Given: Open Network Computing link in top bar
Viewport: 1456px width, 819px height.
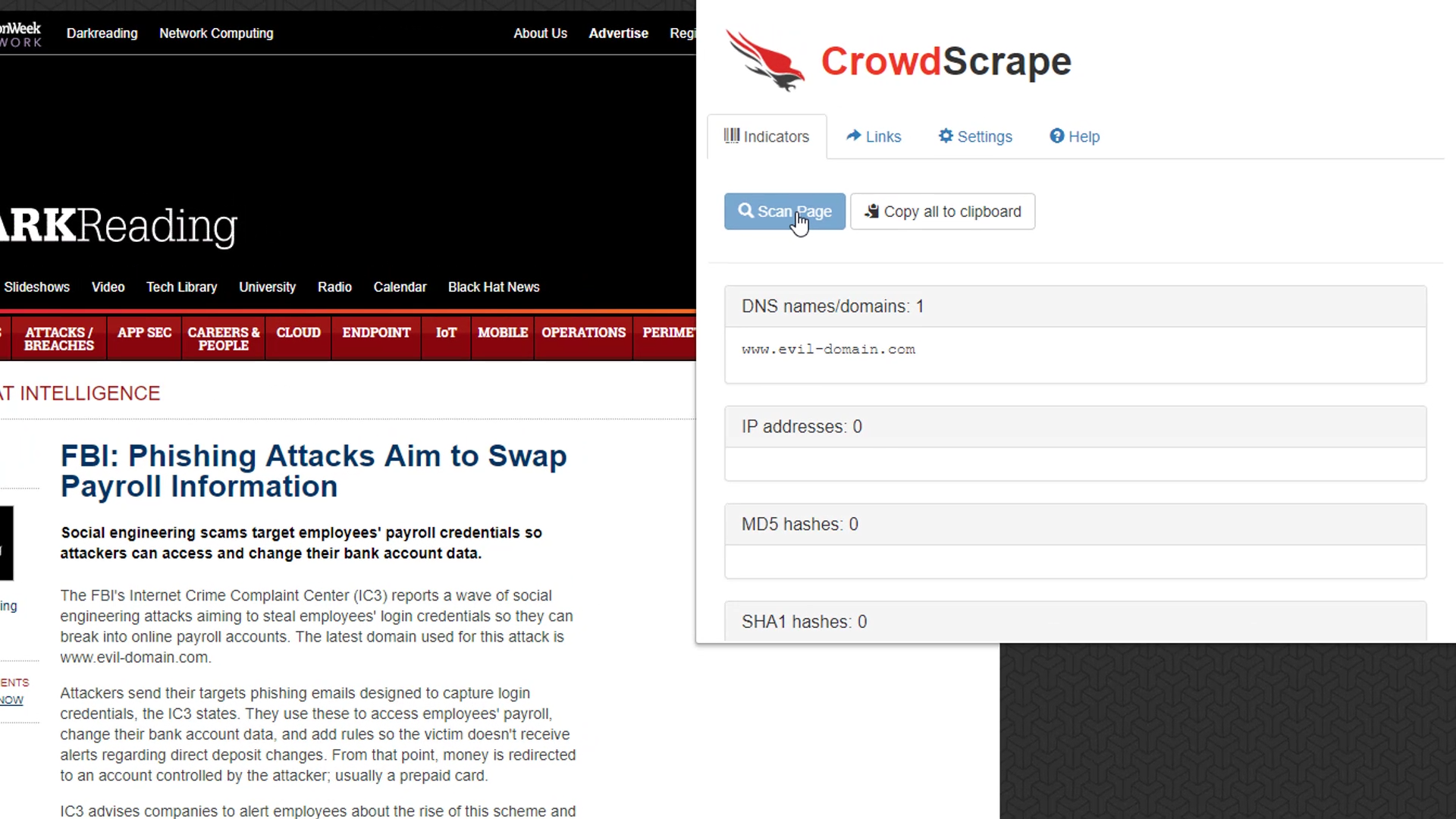Looking at the screenshot, I should point(216,33).
